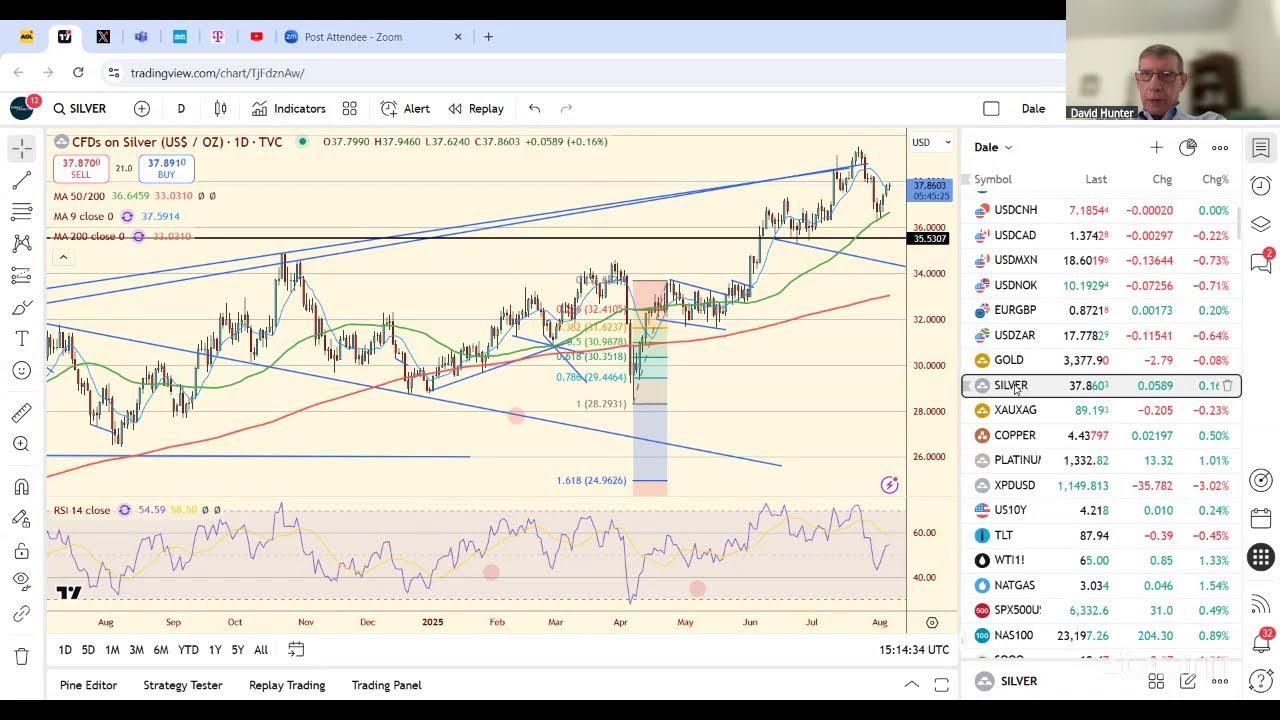Open the emoji and icons tool
1280x720 pixels.
[22, 371]
